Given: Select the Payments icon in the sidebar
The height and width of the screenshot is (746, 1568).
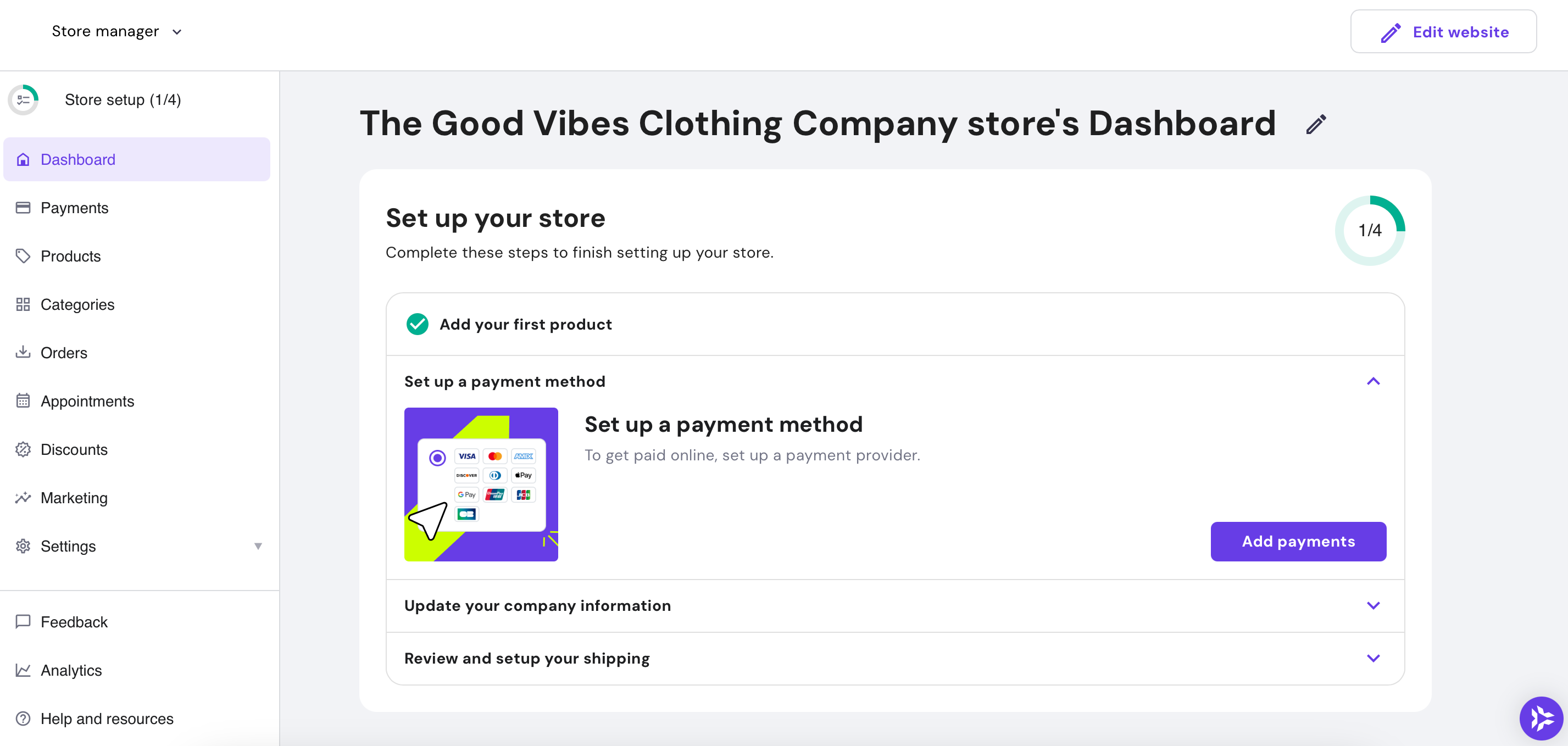Looking at the screenshot, I should point(23,208).
